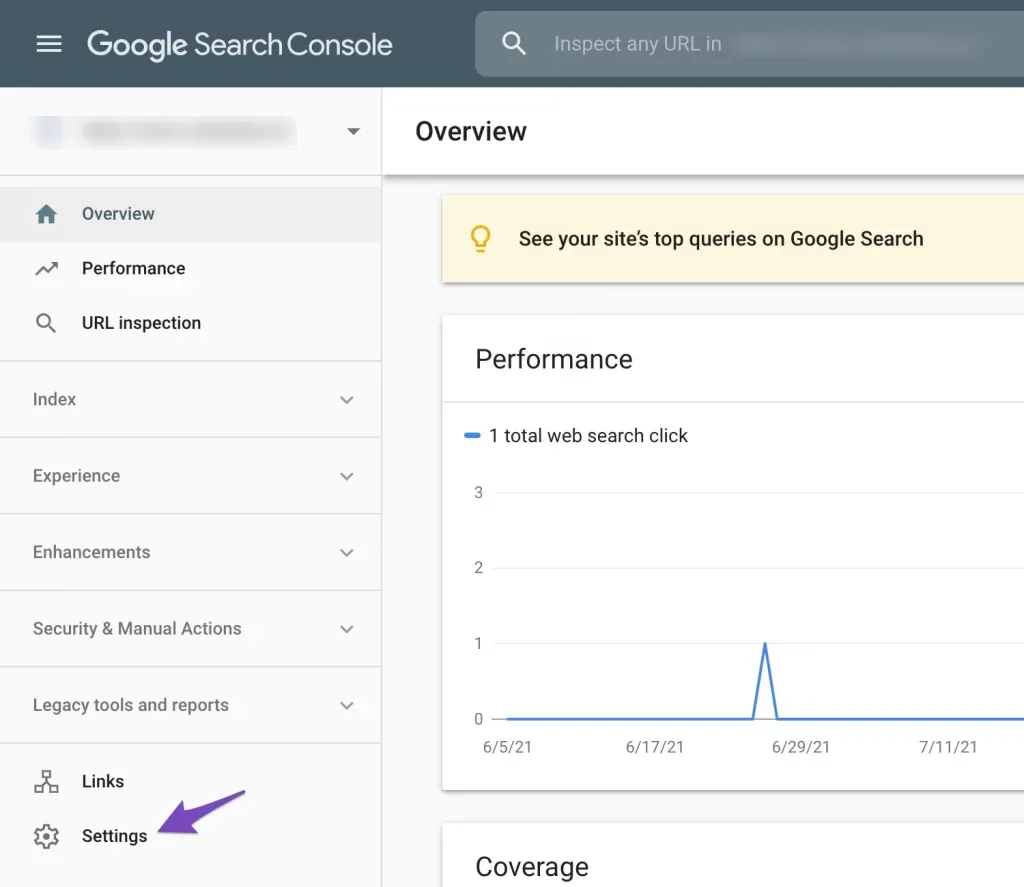Click the Settings gear icon

pos(46,836)
